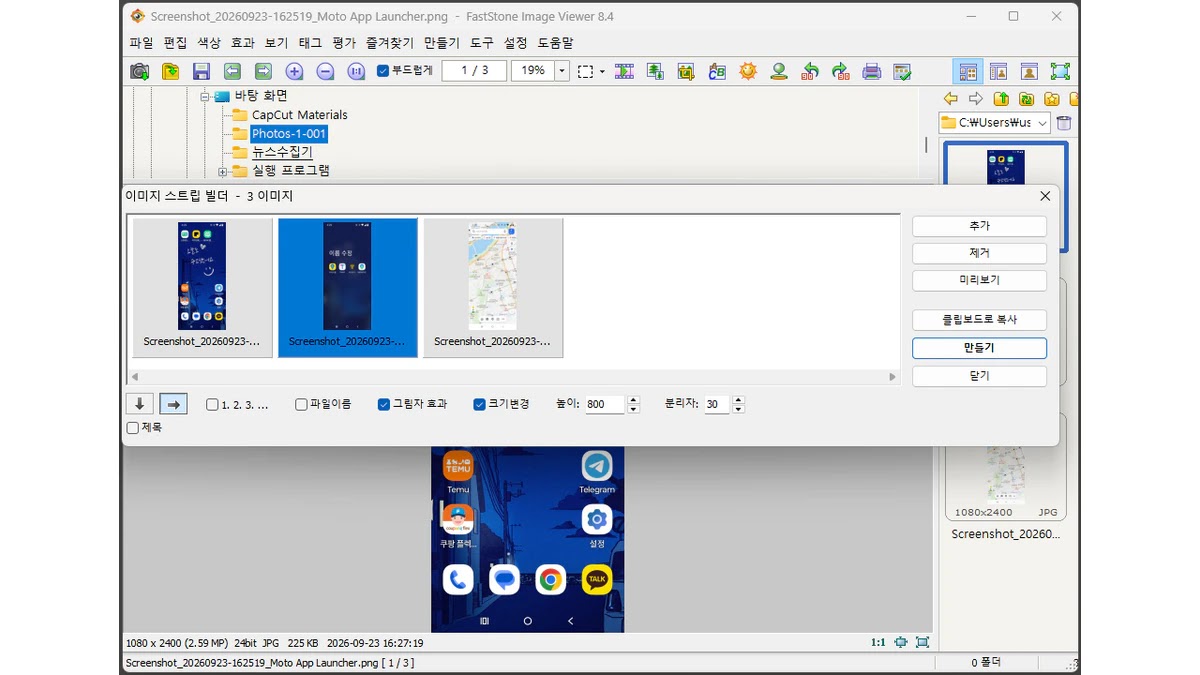
Task: Open the 색상 menu
Action: (209, 43)
